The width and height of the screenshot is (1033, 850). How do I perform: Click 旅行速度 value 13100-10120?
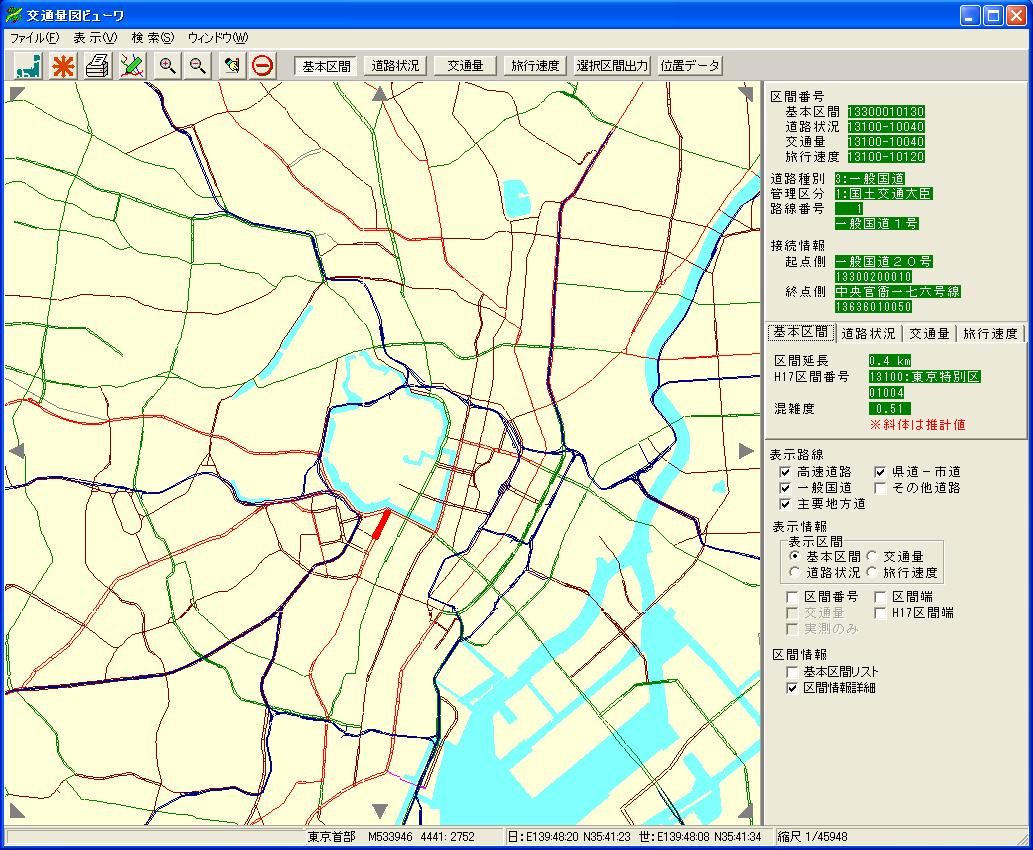tap(885, 157)
